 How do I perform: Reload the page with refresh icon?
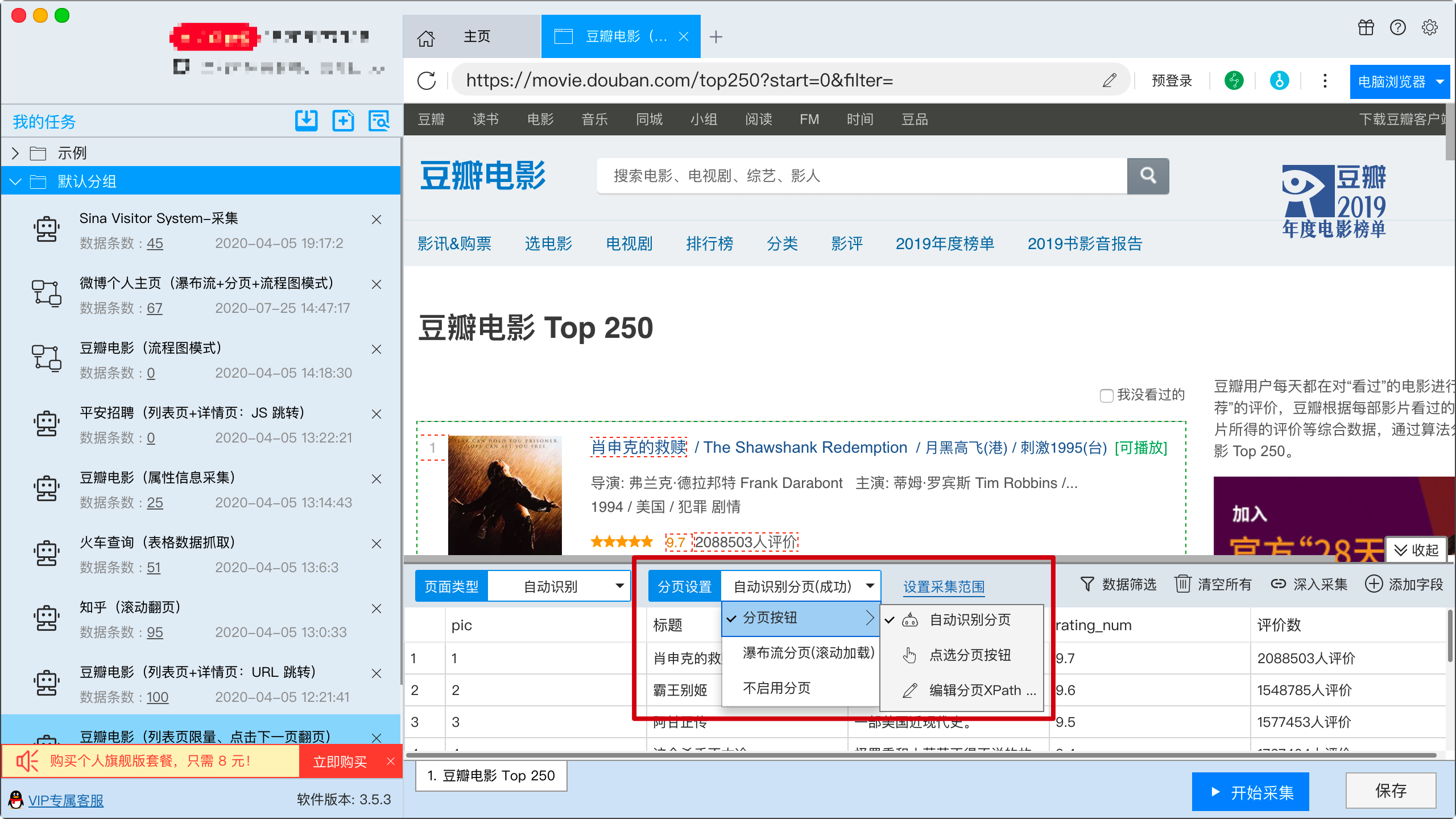point(427,81)
